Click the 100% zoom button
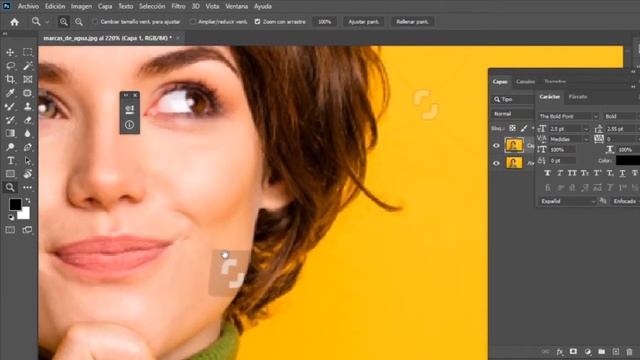This screenshot has height=360, width=640. [x=324, y=22]
